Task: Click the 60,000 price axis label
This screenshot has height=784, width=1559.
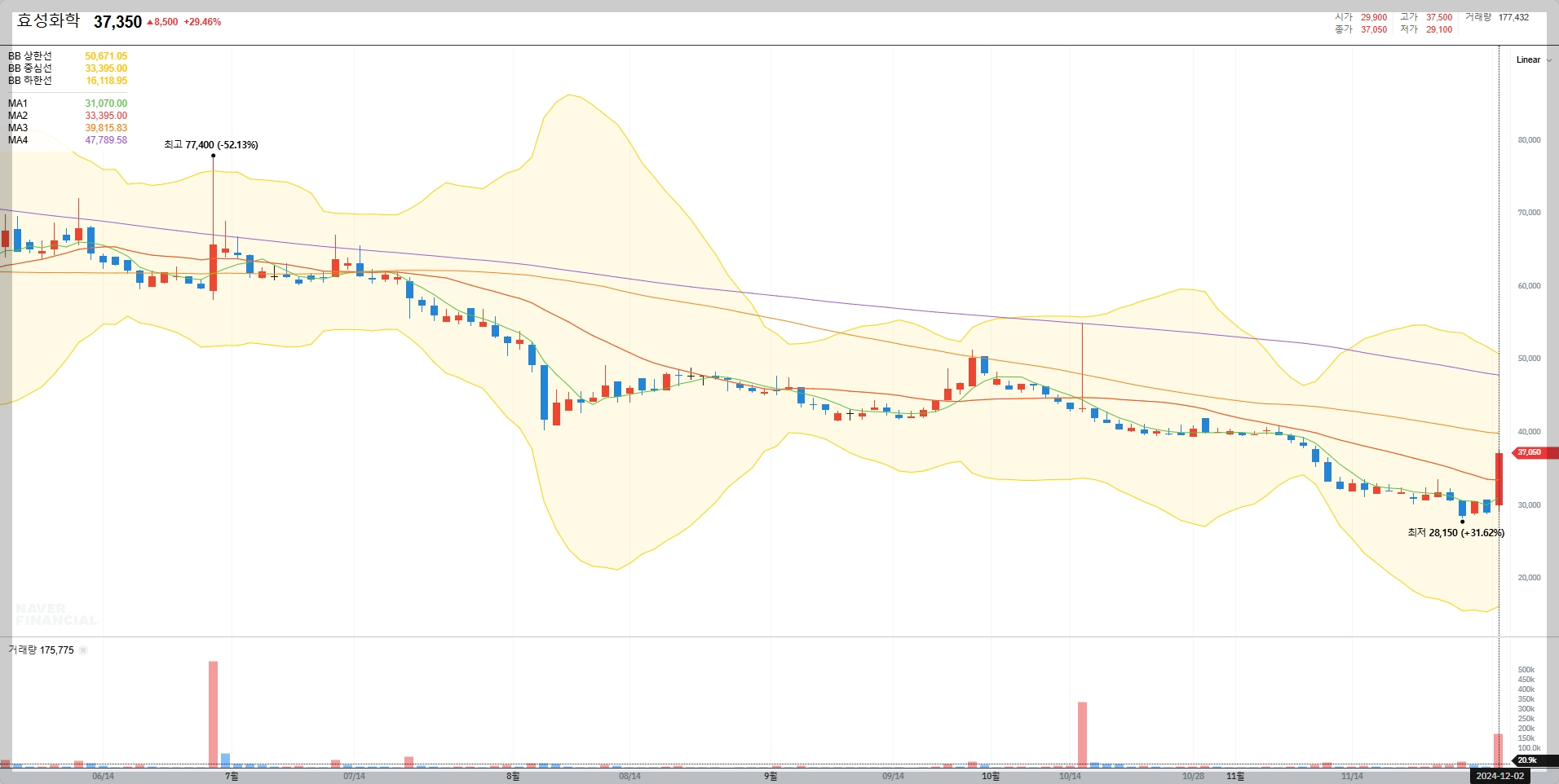Action: (1529, 286)
